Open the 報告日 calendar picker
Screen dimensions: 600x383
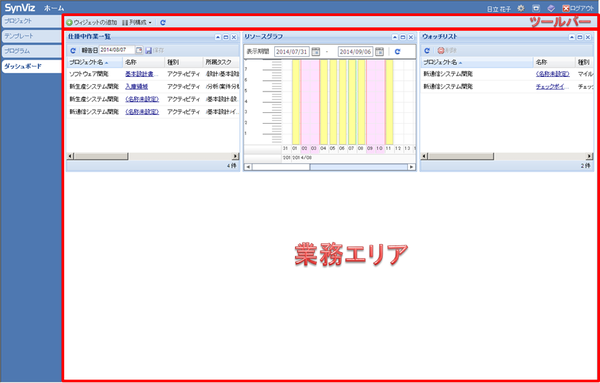coord(139,50)
